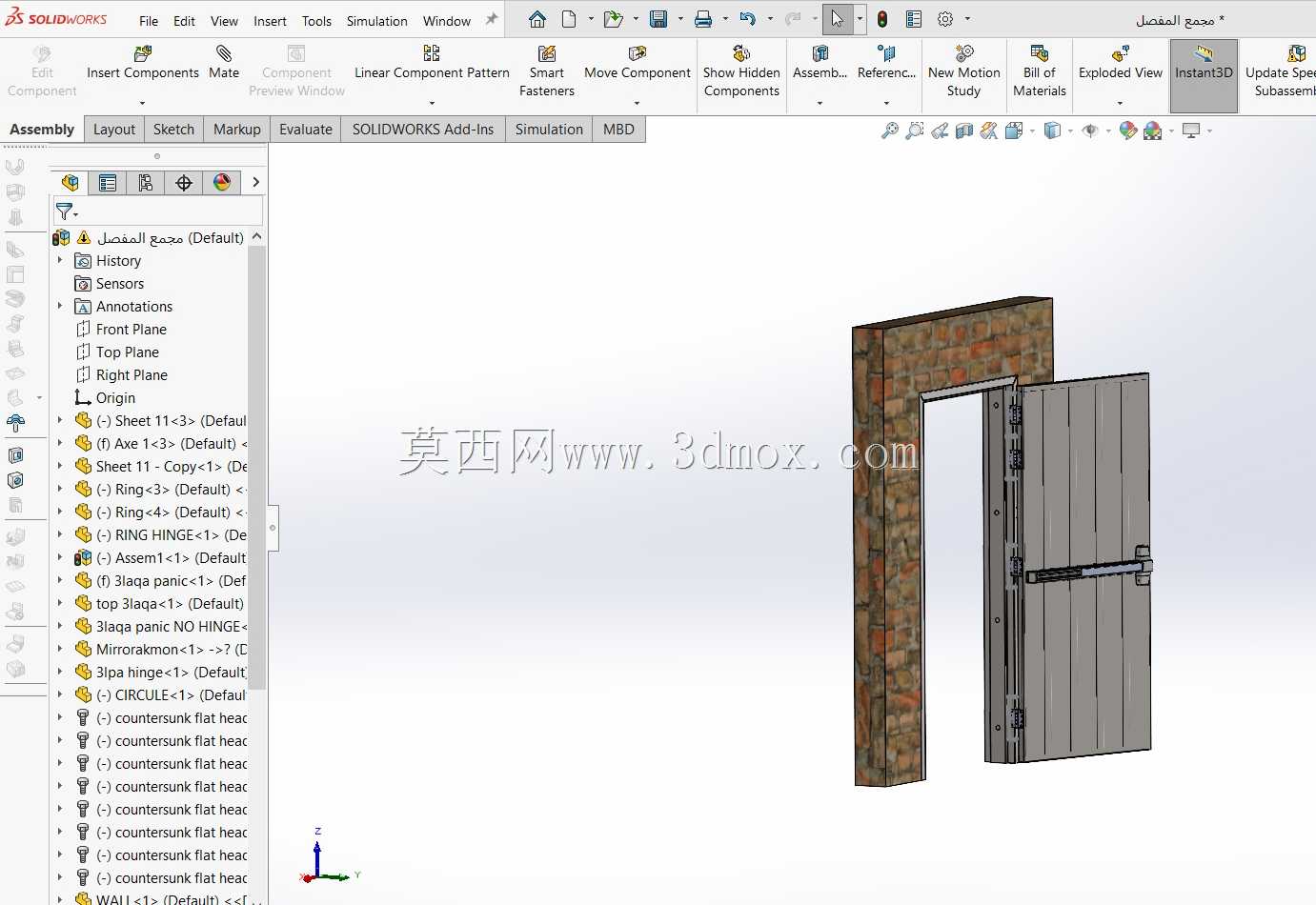Viewport: 1316px width, 905px height.
Task: Open the Edit menu
Action: point(184,21)
